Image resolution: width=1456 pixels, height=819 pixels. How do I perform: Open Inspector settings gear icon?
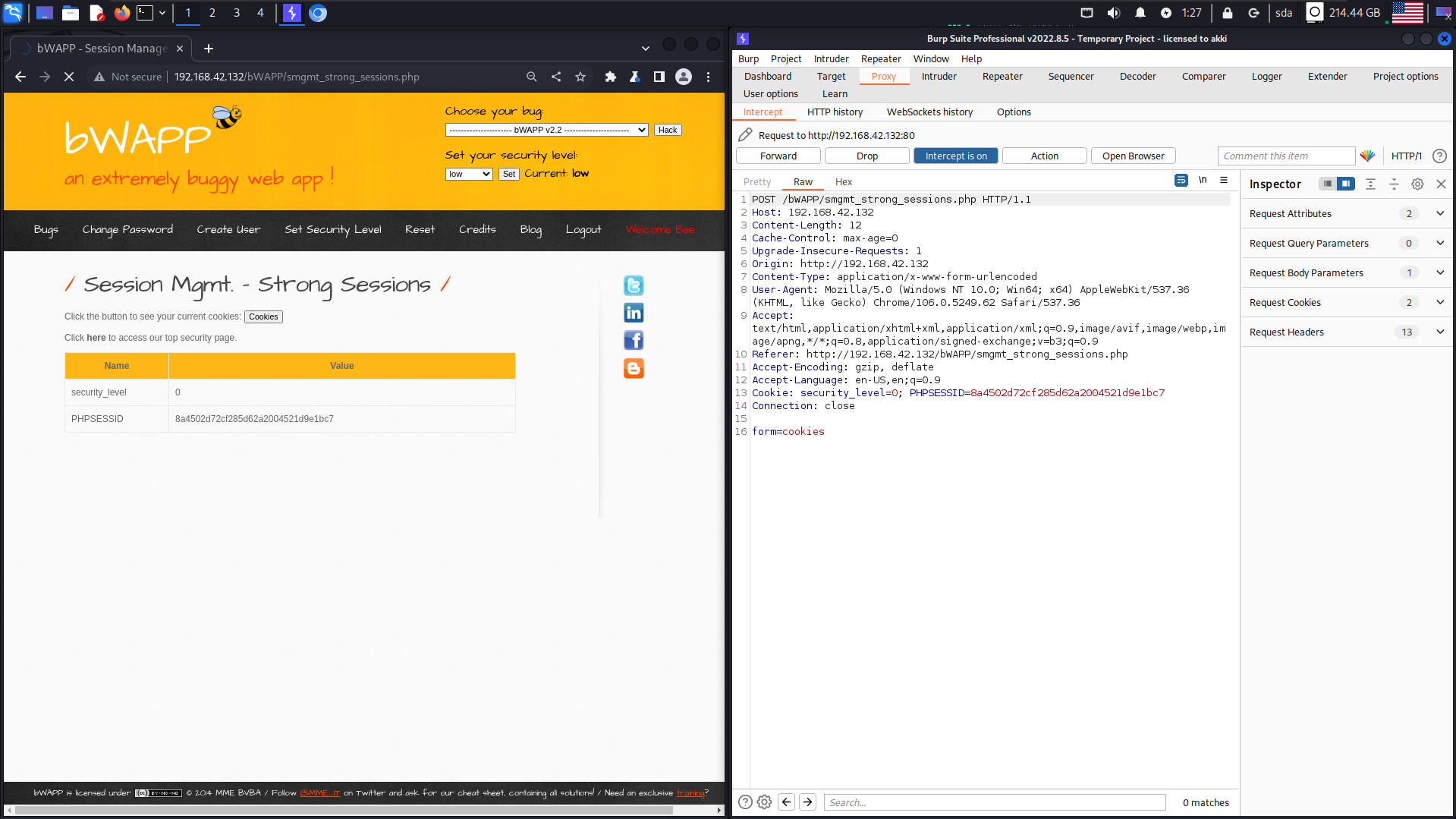(1417, 184)
